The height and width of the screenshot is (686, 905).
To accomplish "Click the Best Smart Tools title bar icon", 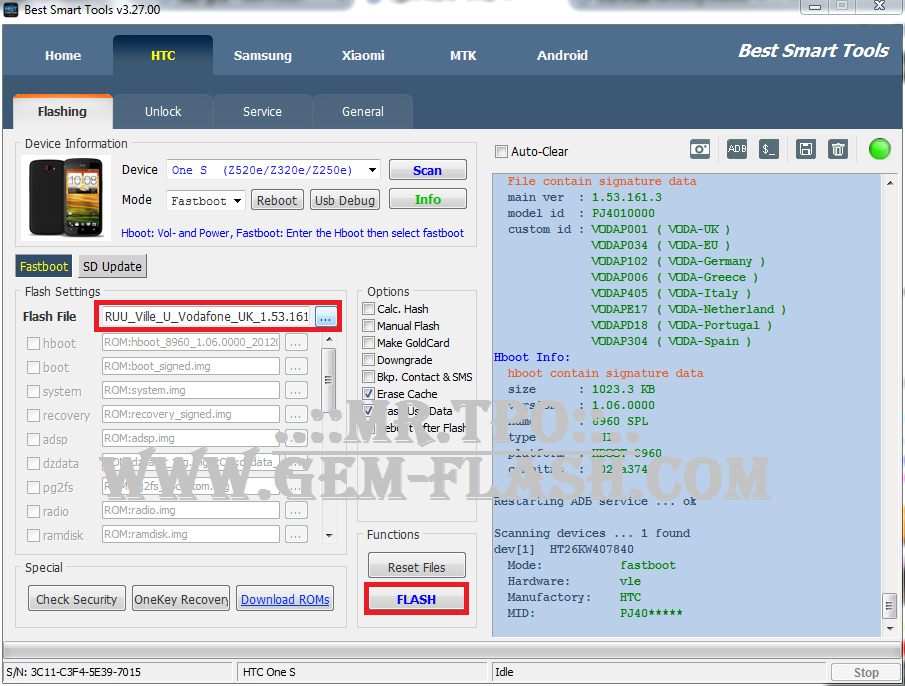I will click(x=10, y=9).
